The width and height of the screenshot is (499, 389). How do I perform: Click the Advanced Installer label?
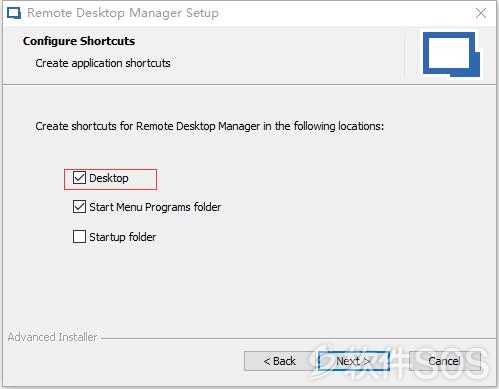click(52, 337)
